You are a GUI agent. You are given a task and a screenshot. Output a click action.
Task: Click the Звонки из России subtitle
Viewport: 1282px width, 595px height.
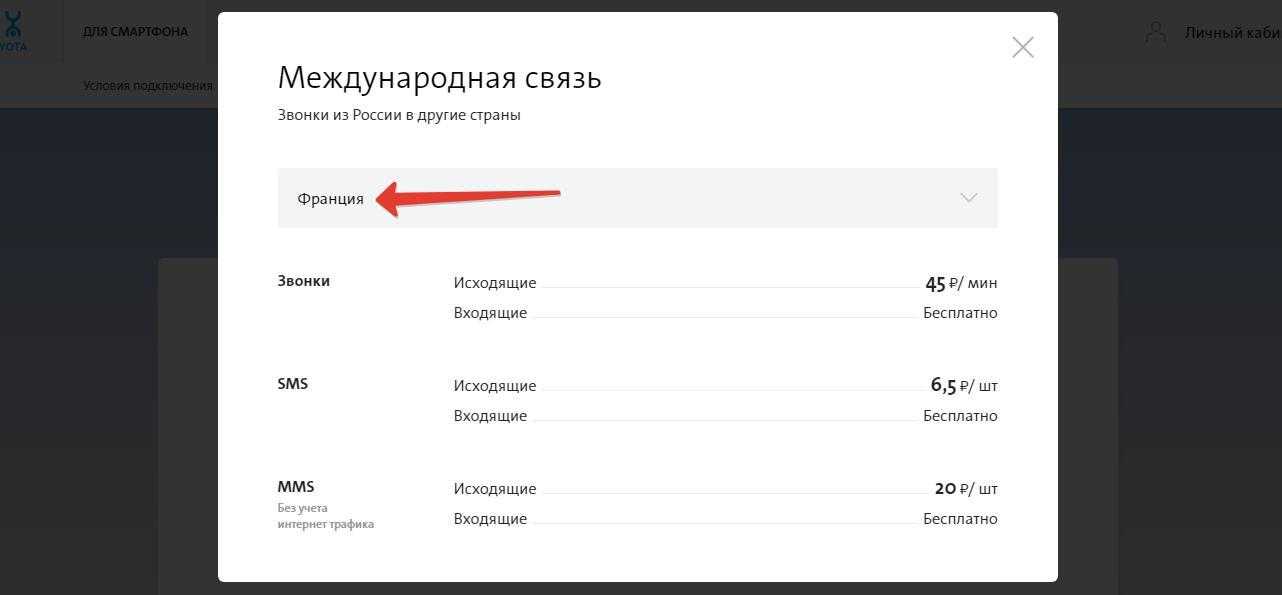click(399, 115)
